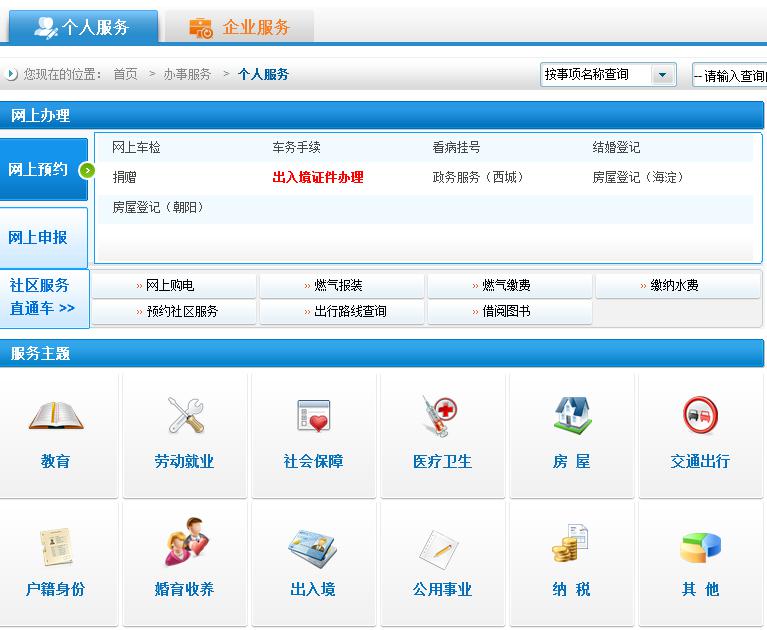Click the 劳动就业 wrench and screwdriver icon

tap(186, 415)
